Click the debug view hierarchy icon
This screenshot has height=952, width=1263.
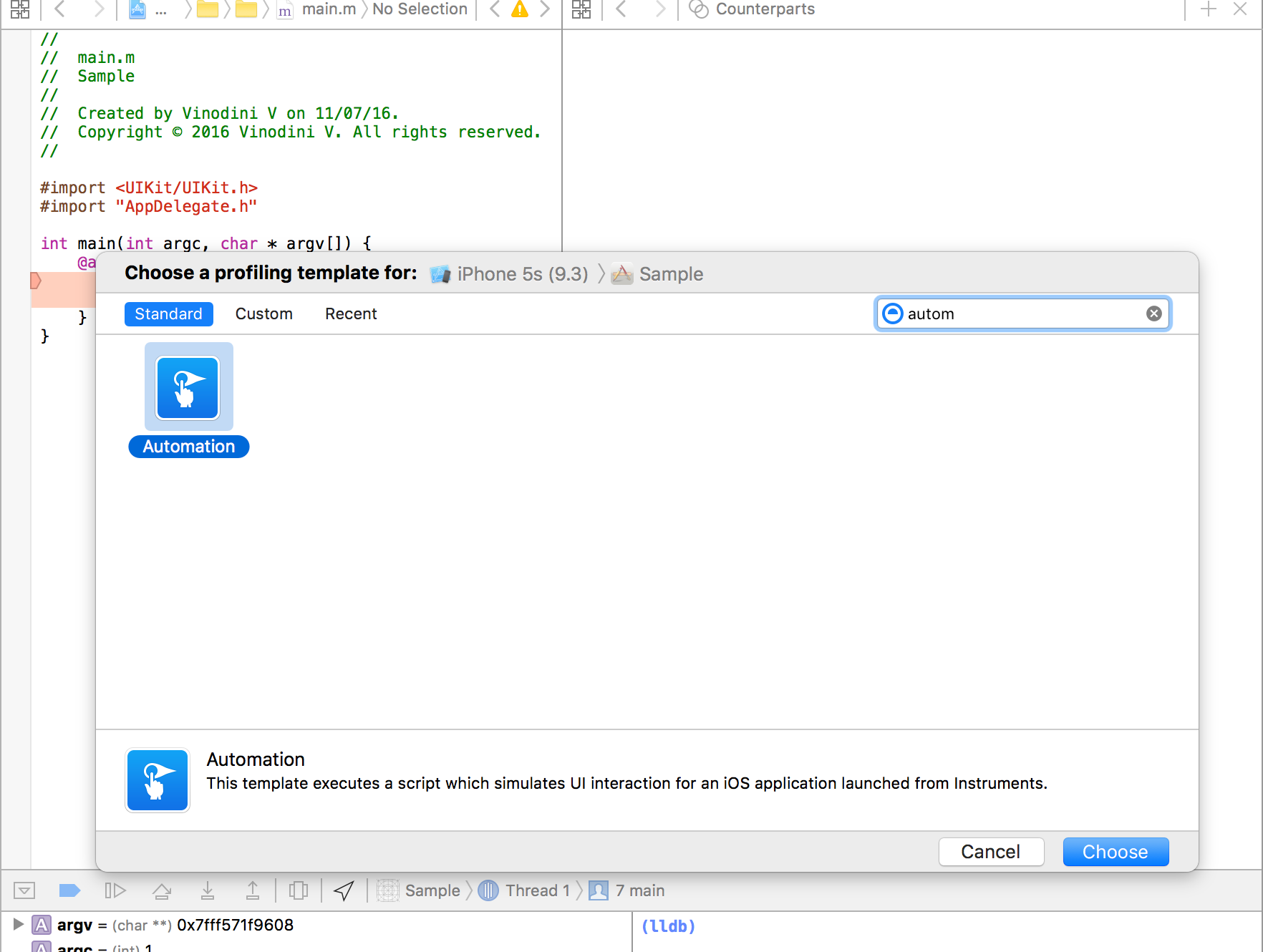[x=299, y=890]
